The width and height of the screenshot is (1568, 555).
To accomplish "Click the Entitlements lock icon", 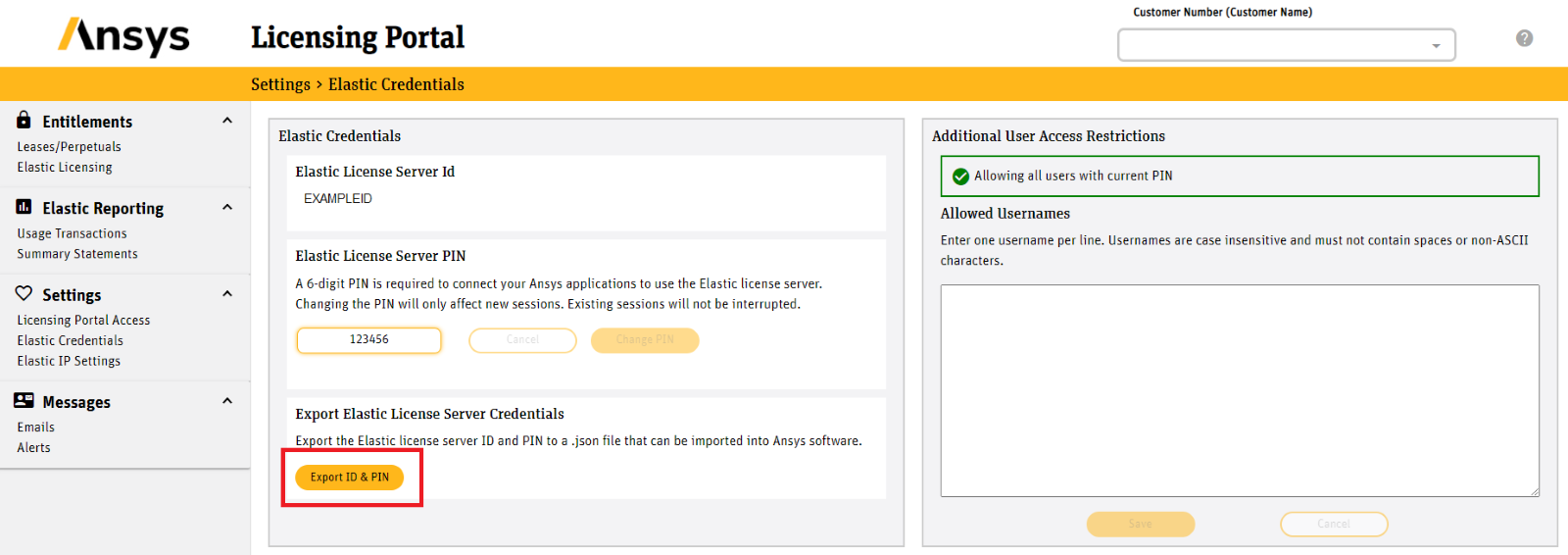I will coord(24,120).
